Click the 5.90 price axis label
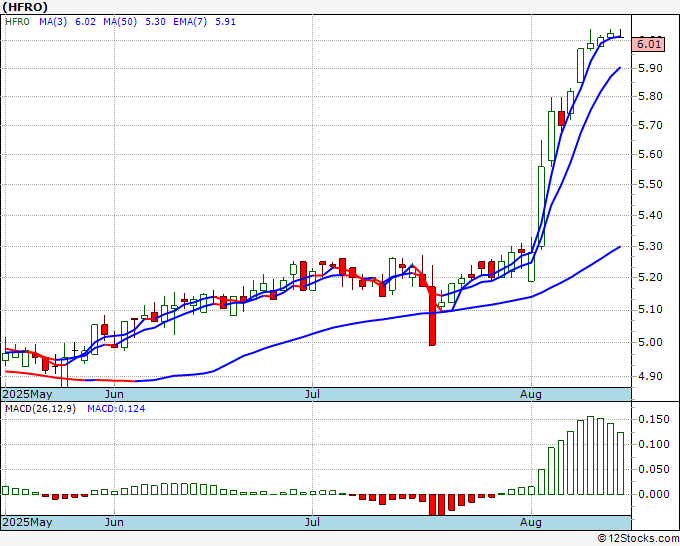 [x=651, y=69]
